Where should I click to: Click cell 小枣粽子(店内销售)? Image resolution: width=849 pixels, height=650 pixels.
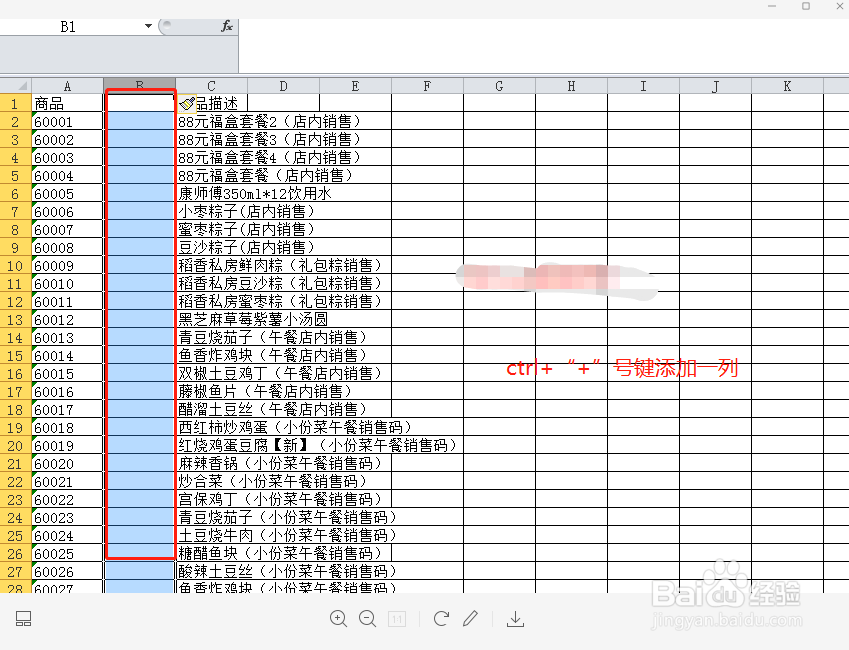(246, 211)
